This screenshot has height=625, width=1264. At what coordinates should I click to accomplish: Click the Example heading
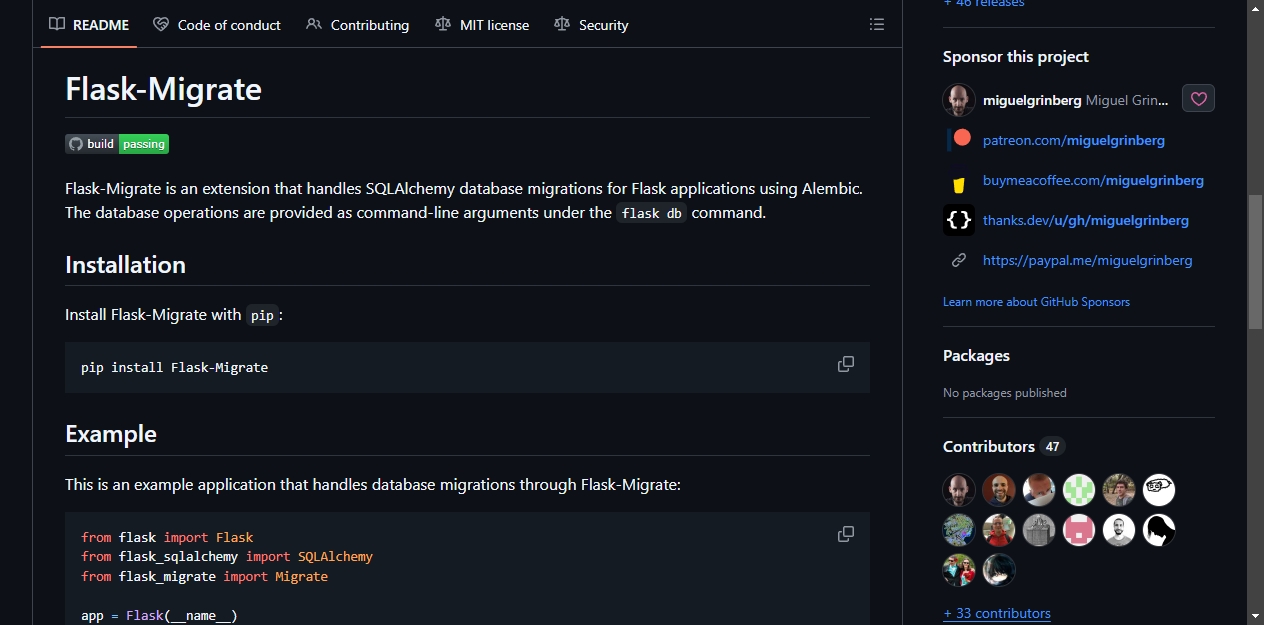tap(111, 434)
